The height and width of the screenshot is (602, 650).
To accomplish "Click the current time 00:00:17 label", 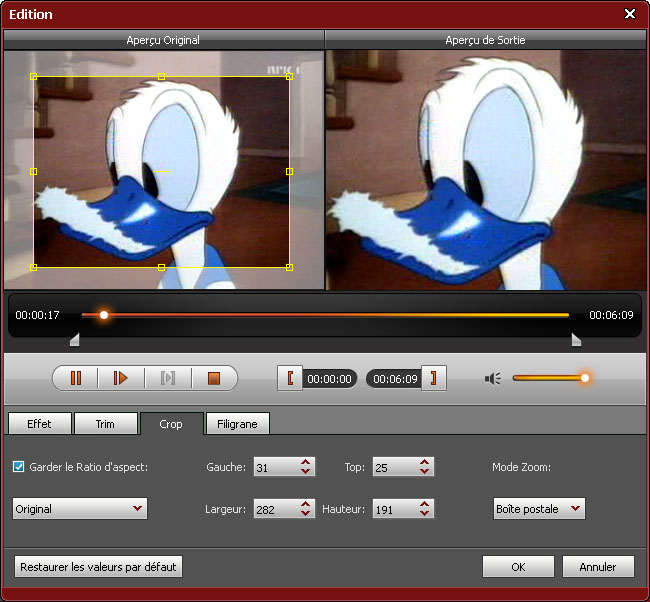I will (x=37, y=315).
